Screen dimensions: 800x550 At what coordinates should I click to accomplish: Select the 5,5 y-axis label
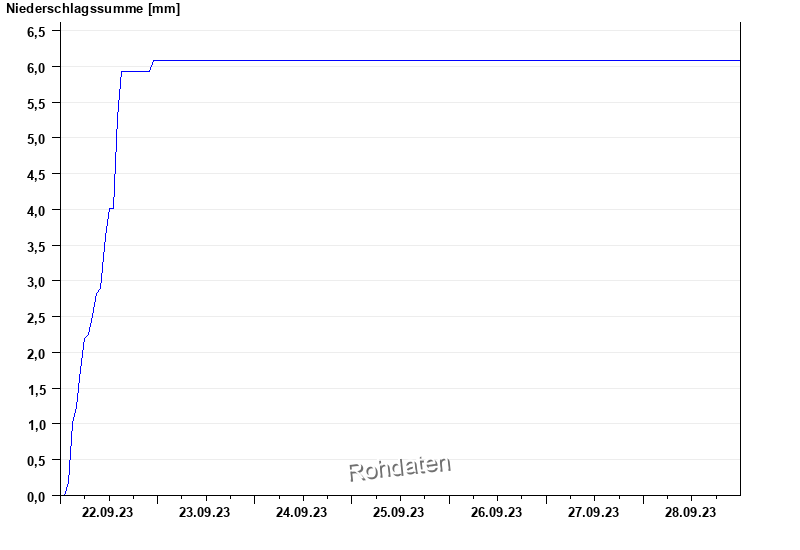pos(36,104)
